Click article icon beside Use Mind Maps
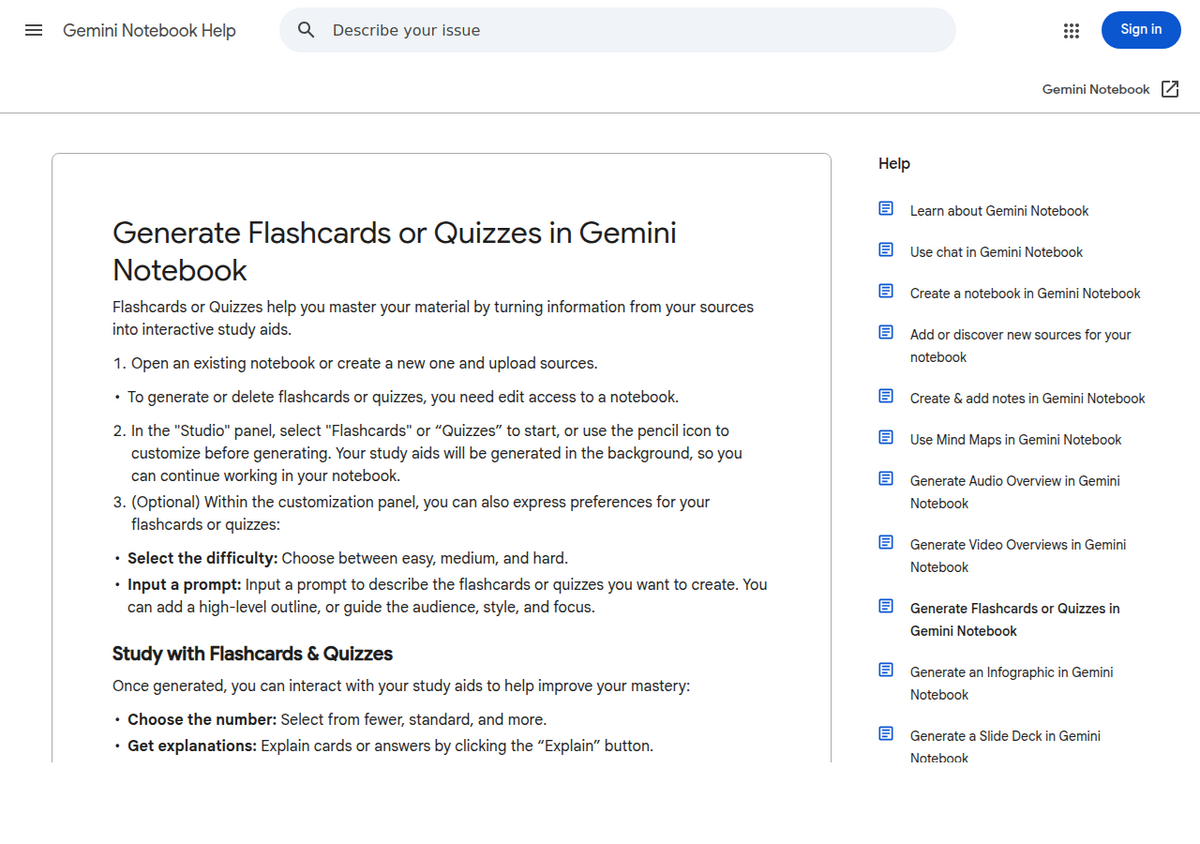Screen dimensions: 1200x844 point(886,437)
